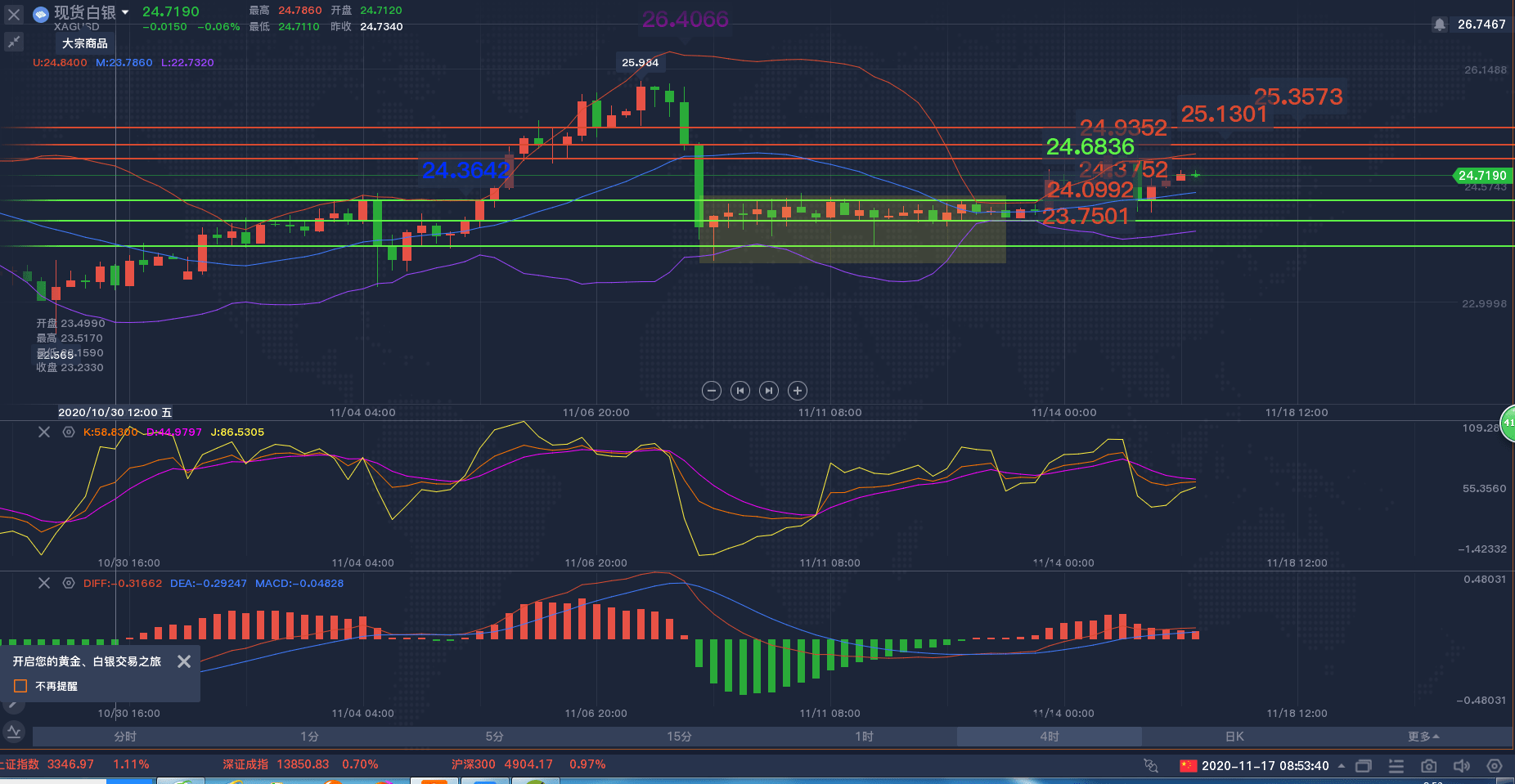Click the DEA:-0.29247 MACD value
Image resolution: width=1515 pixels, height=784 pixels.
[209, 583]
